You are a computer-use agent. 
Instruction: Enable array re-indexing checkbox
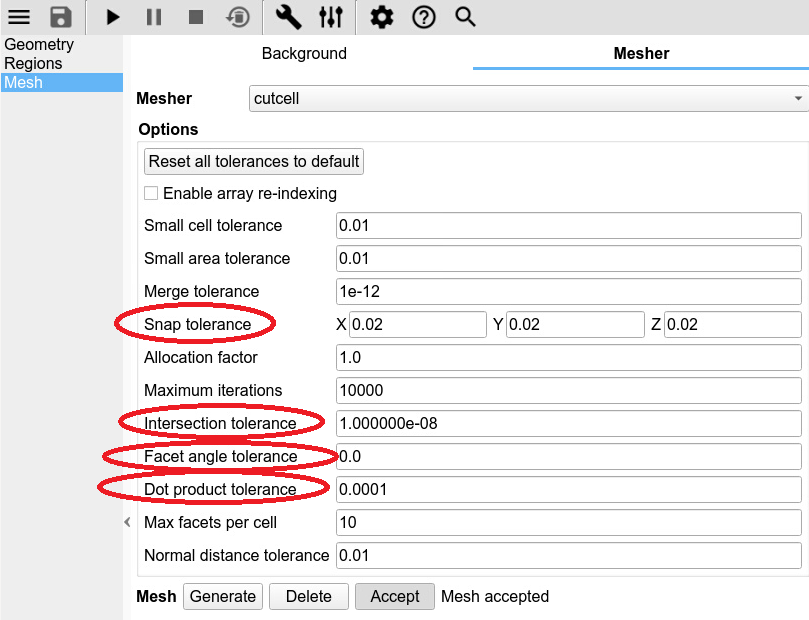click(151, 193)
